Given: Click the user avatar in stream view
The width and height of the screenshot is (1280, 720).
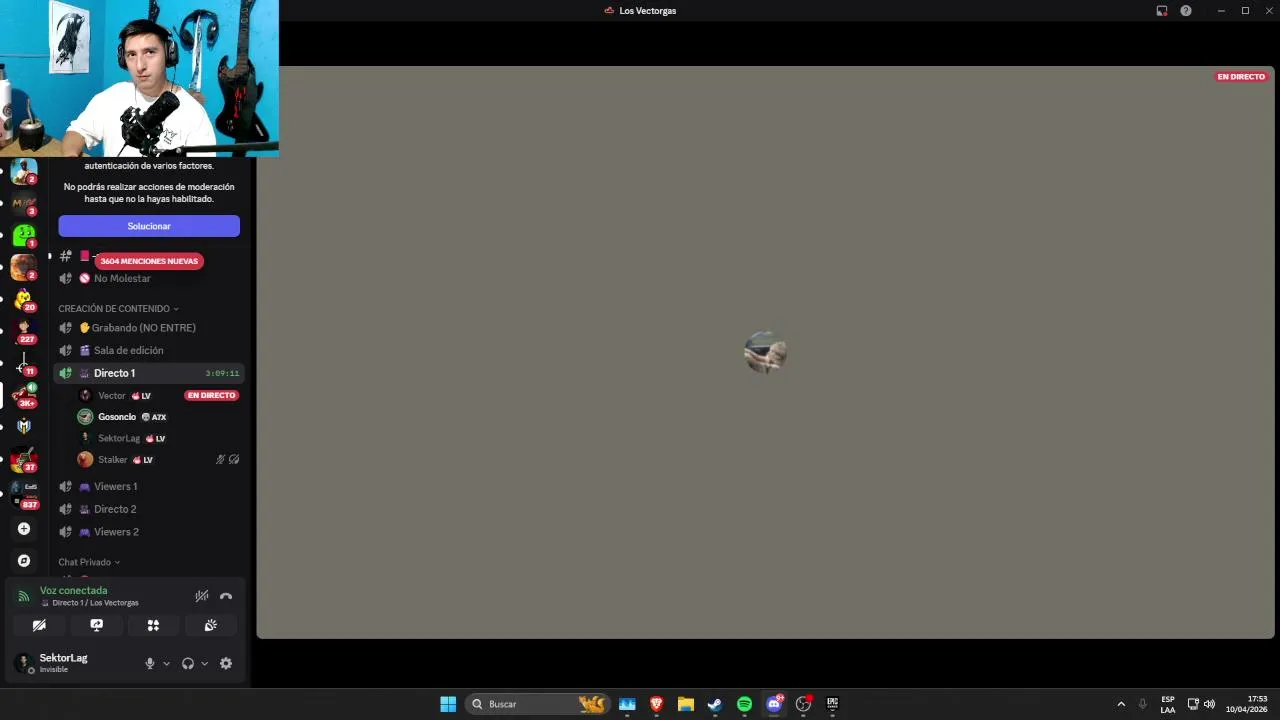Looking at the screenshot, I should [765, 353].
